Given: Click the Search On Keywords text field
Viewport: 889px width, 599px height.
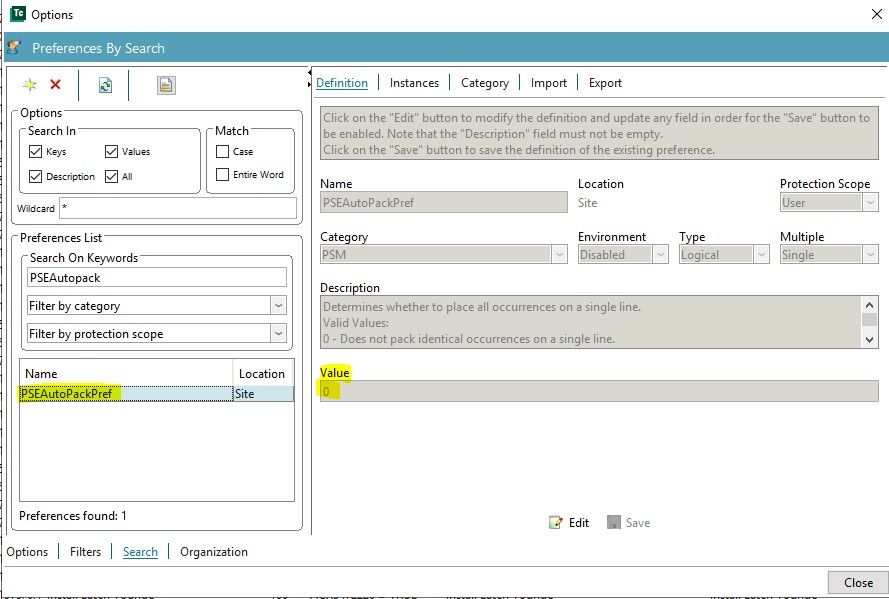Looking at the screenshot, I should (156, 277).
